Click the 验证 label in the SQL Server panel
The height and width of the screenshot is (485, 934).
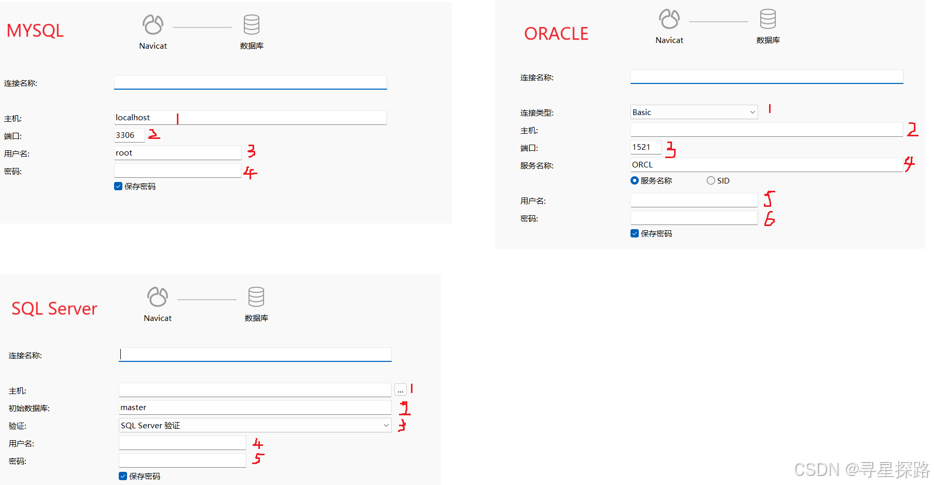click(17, 426)
